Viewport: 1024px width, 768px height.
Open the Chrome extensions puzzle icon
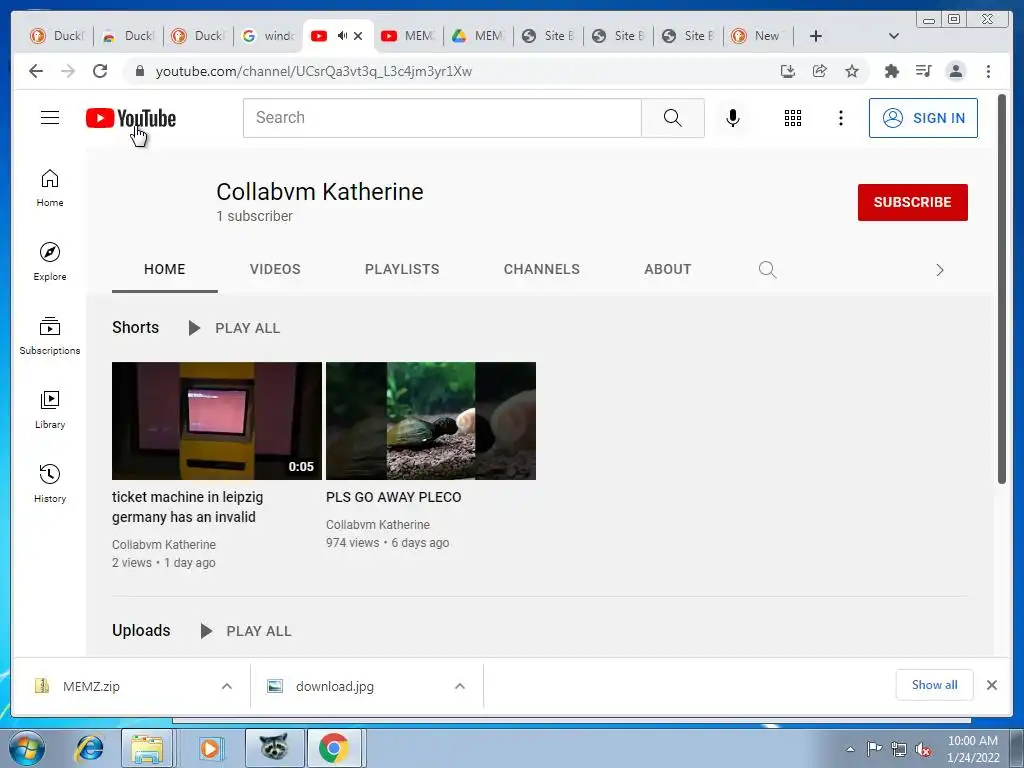(x=891, y=71)
